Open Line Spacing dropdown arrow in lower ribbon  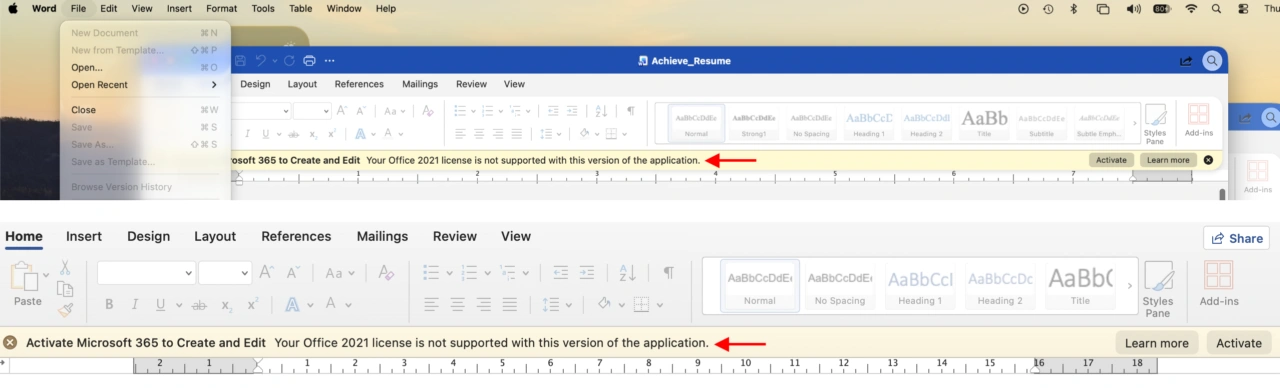(x=570, y=305)
